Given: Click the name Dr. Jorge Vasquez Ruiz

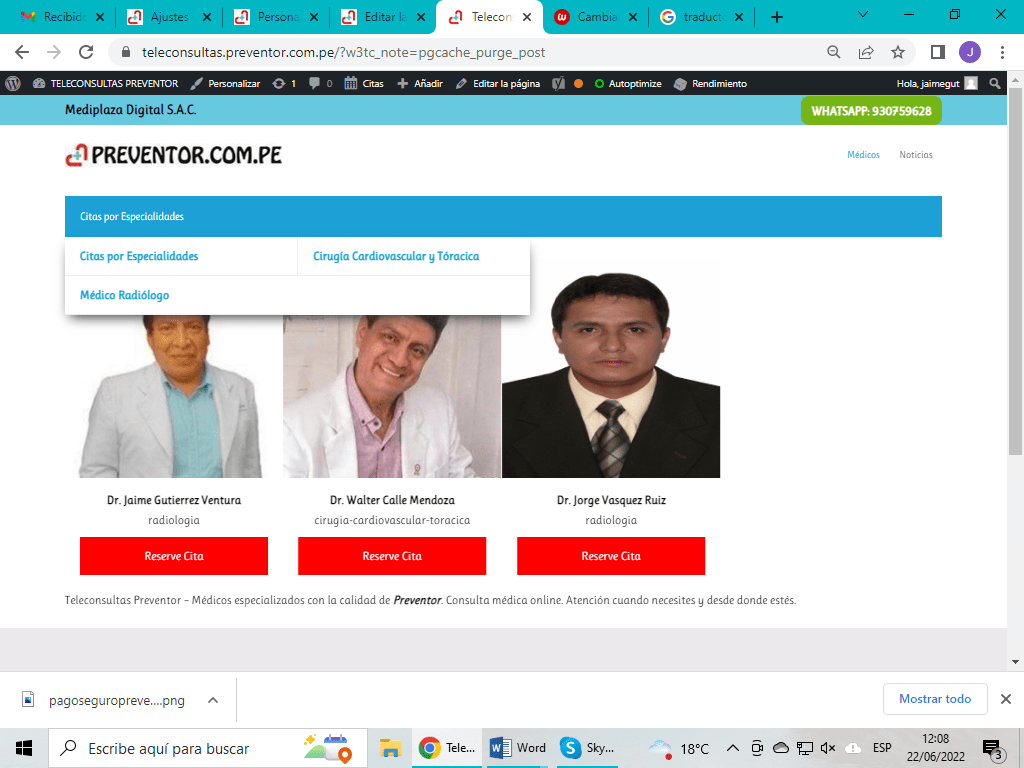Looking at the screenshot, I should [x=611, y=500].
